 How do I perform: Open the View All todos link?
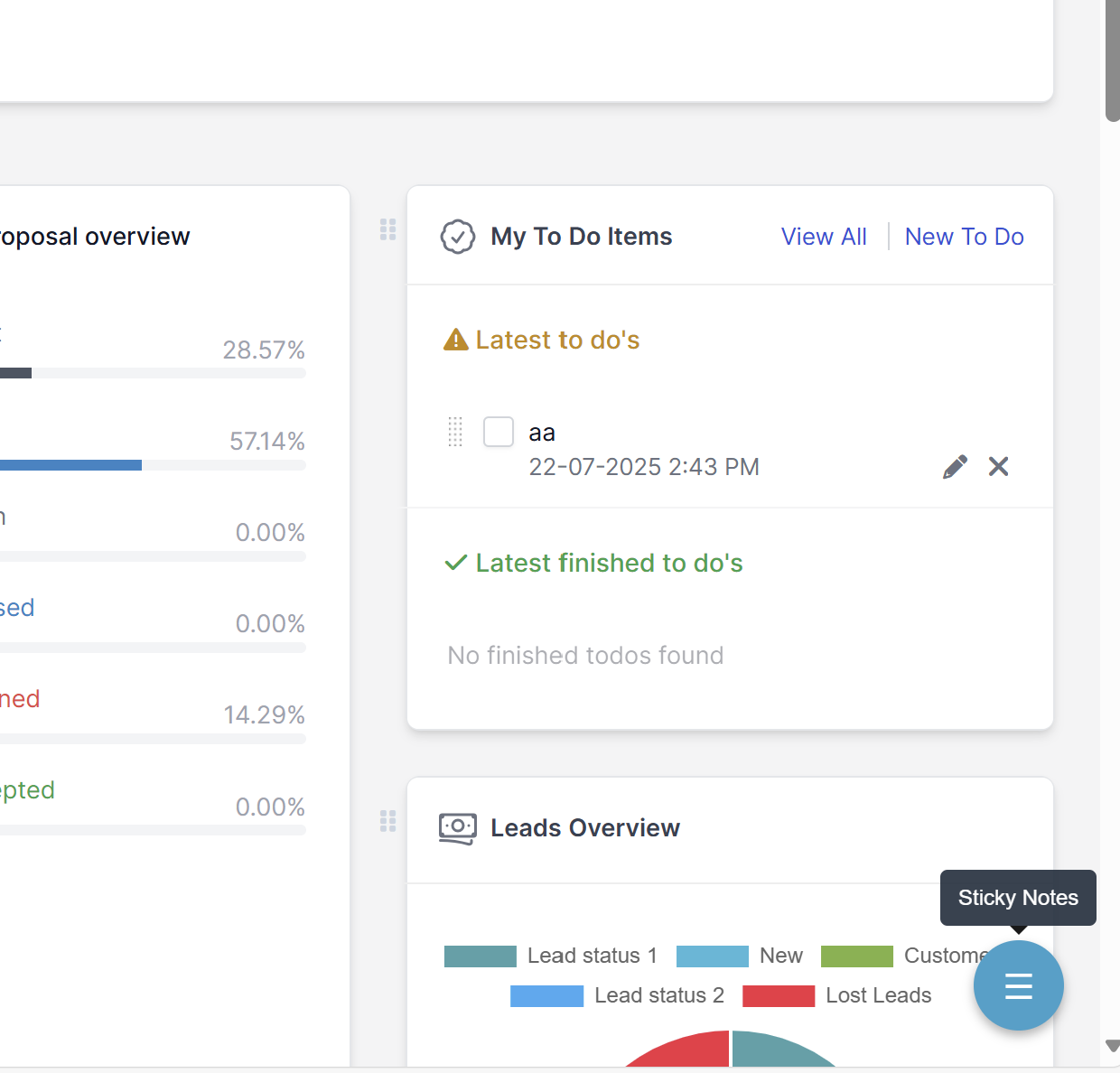click(x=824, y=237)
